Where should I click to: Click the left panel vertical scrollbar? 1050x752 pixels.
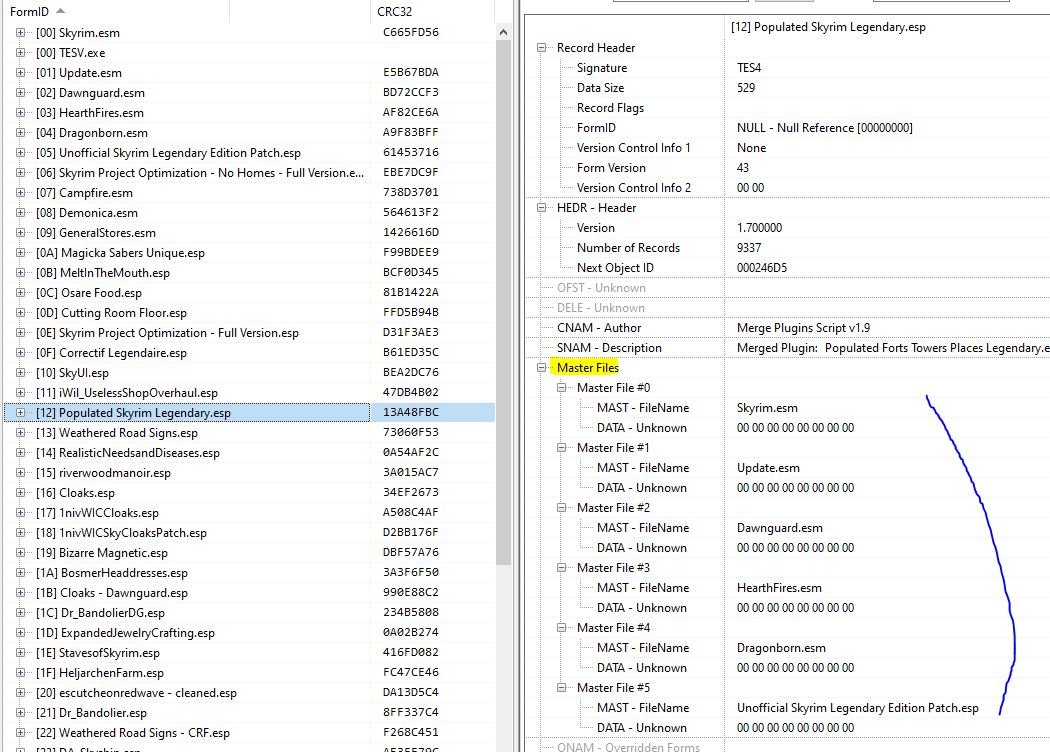pyautogui.click(x=504, y=300)
